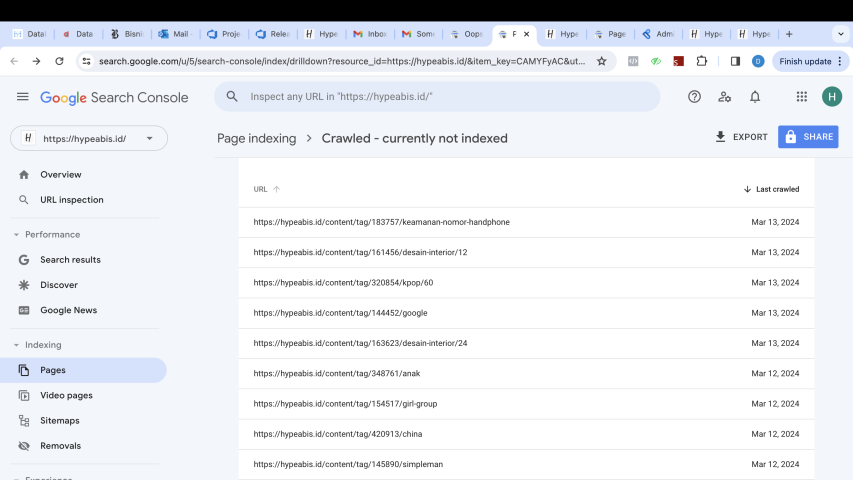The width and height of the screenshot is (853, 480).
Task: Click the browser forward arrow
Action: pyautogui.click(x=36, y=61)
